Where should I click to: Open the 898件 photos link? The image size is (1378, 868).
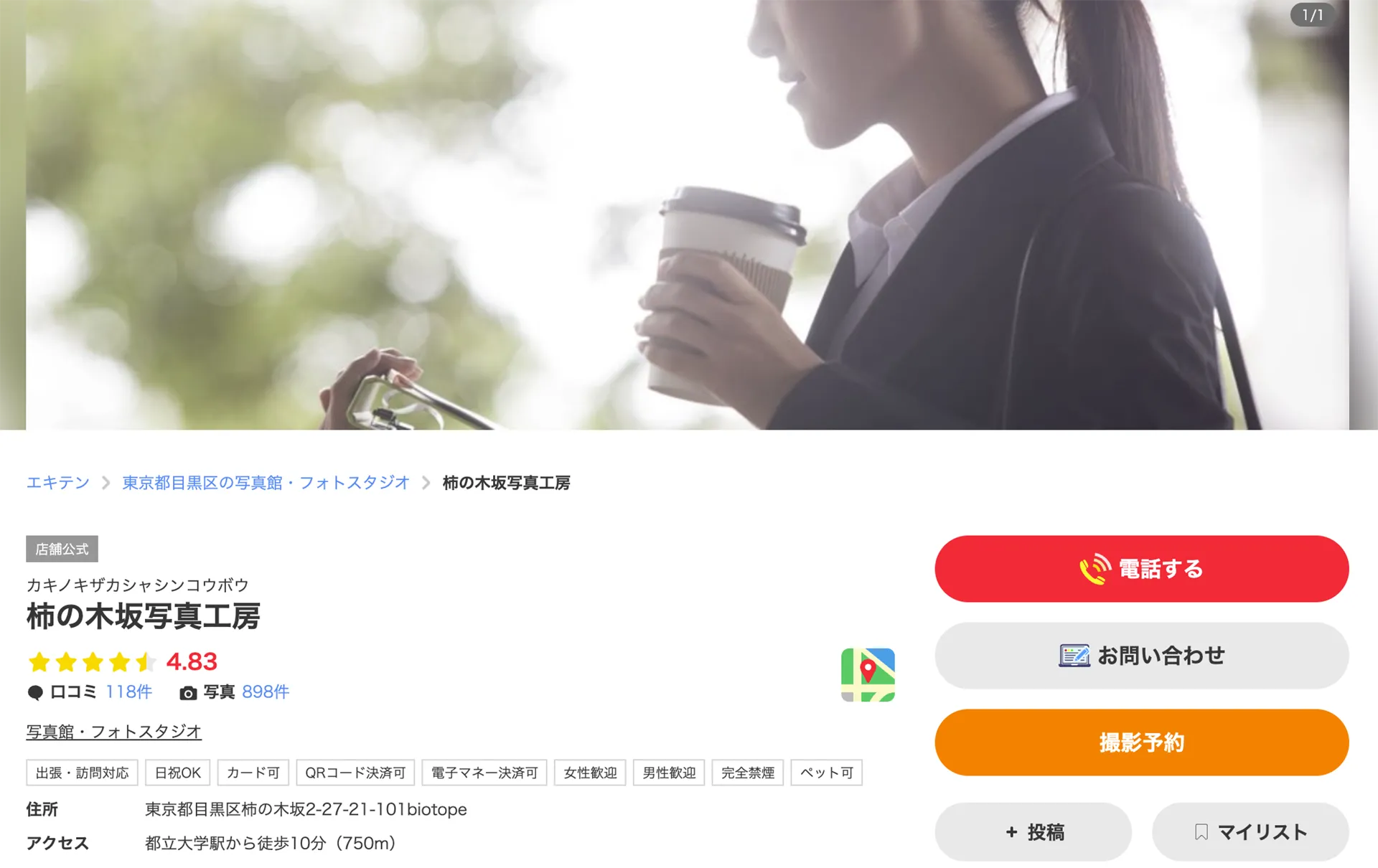click(x=266, y=692)
